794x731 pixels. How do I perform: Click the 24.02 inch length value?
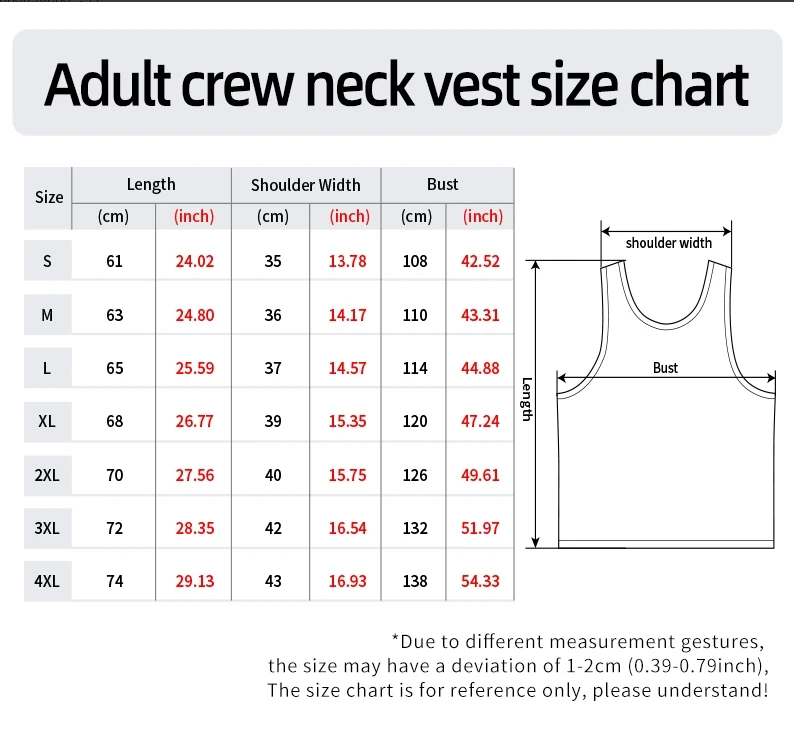(194, 262)
